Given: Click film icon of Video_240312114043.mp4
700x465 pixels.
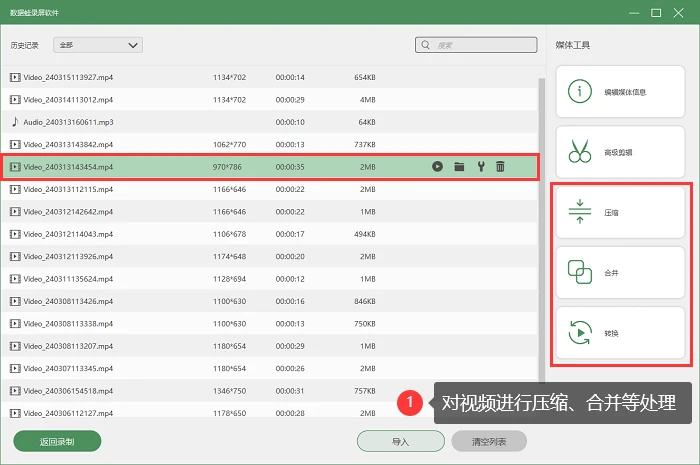Looking at the screenshot, I should [x=15, y=234].
